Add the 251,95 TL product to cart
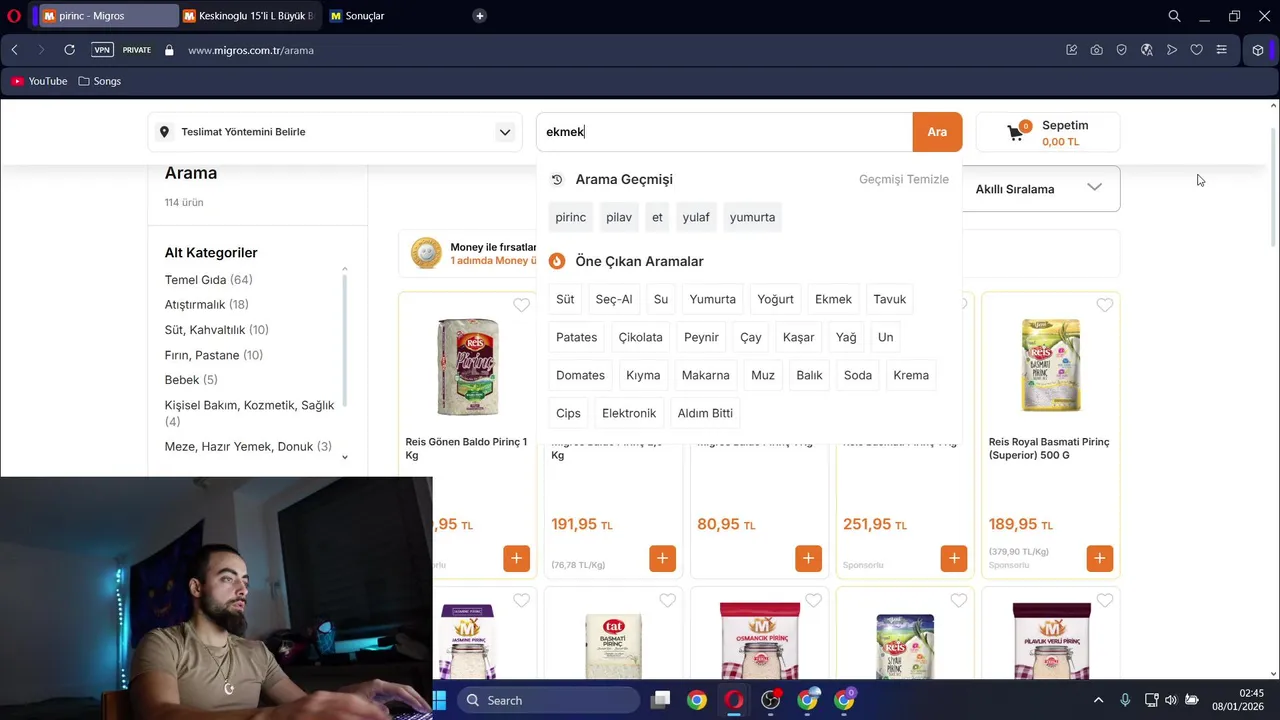Screen dimensions: 1280x720 [x=954, y=558]
